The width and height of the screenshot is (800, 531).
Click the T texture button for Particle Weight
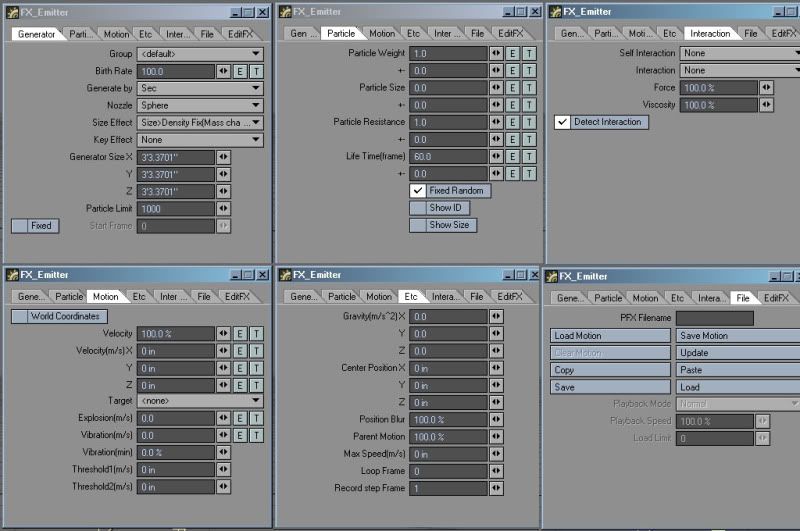coord(529,54)
